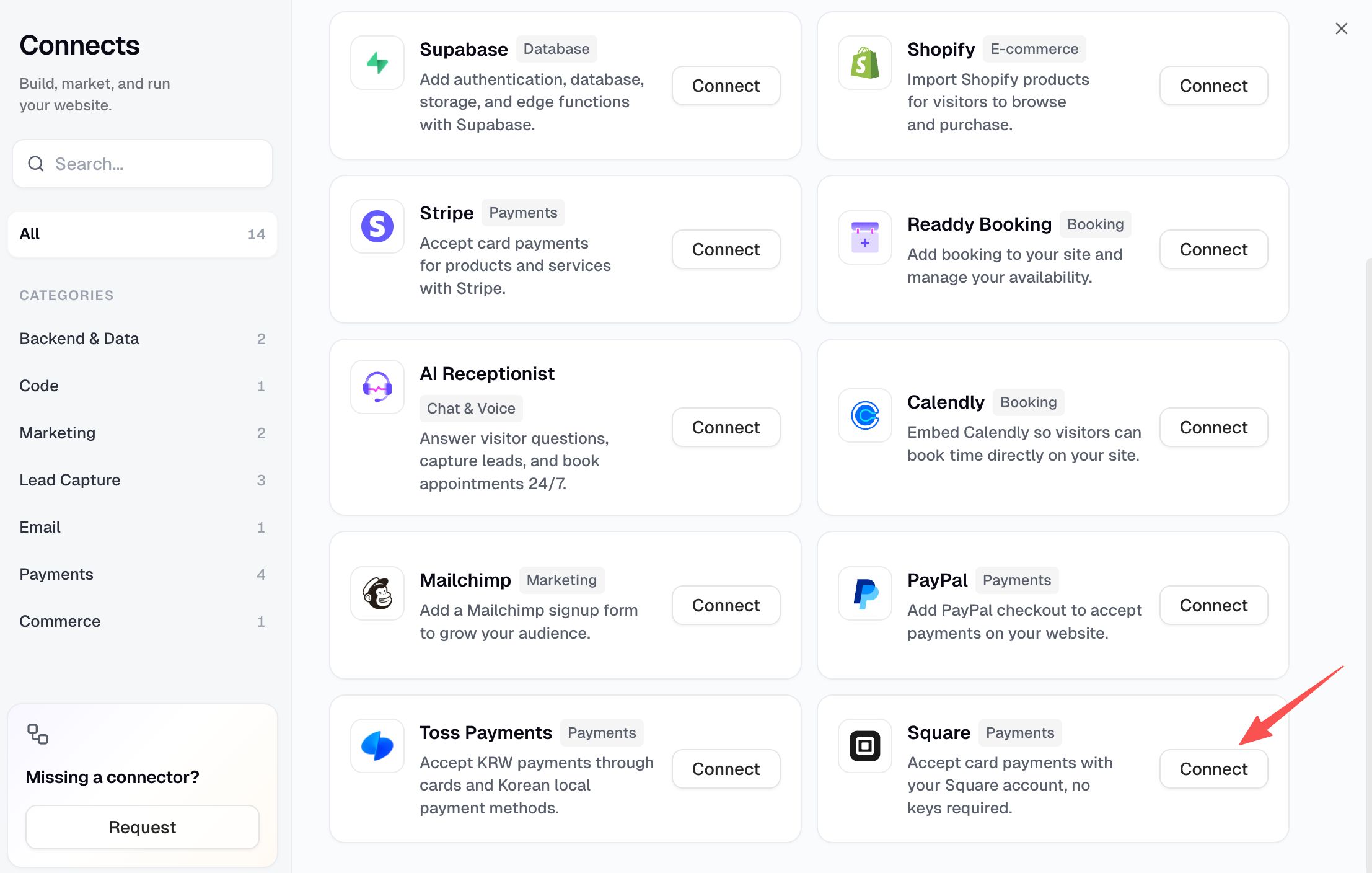
Task: Focus the connectors Search field
Action: tap(143, 164)
